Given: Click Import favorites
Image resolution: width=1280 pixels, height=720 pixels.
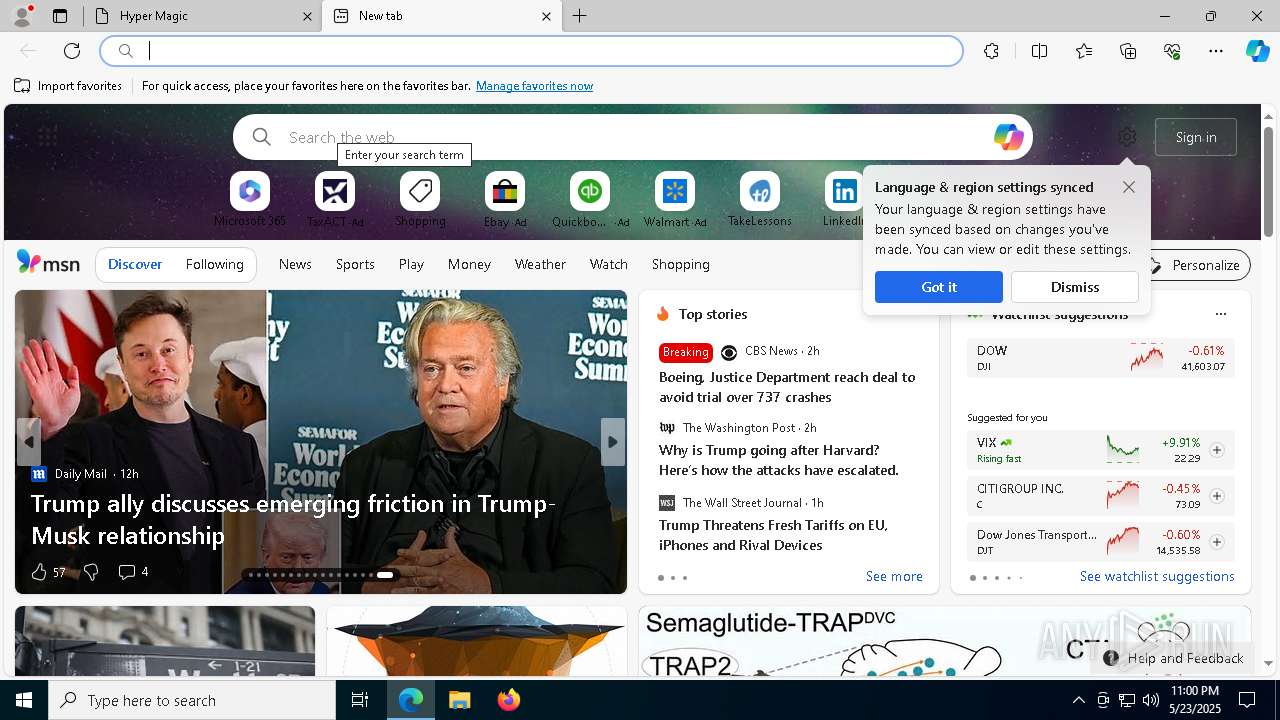Looking at the screenshot, I should 68,86.
